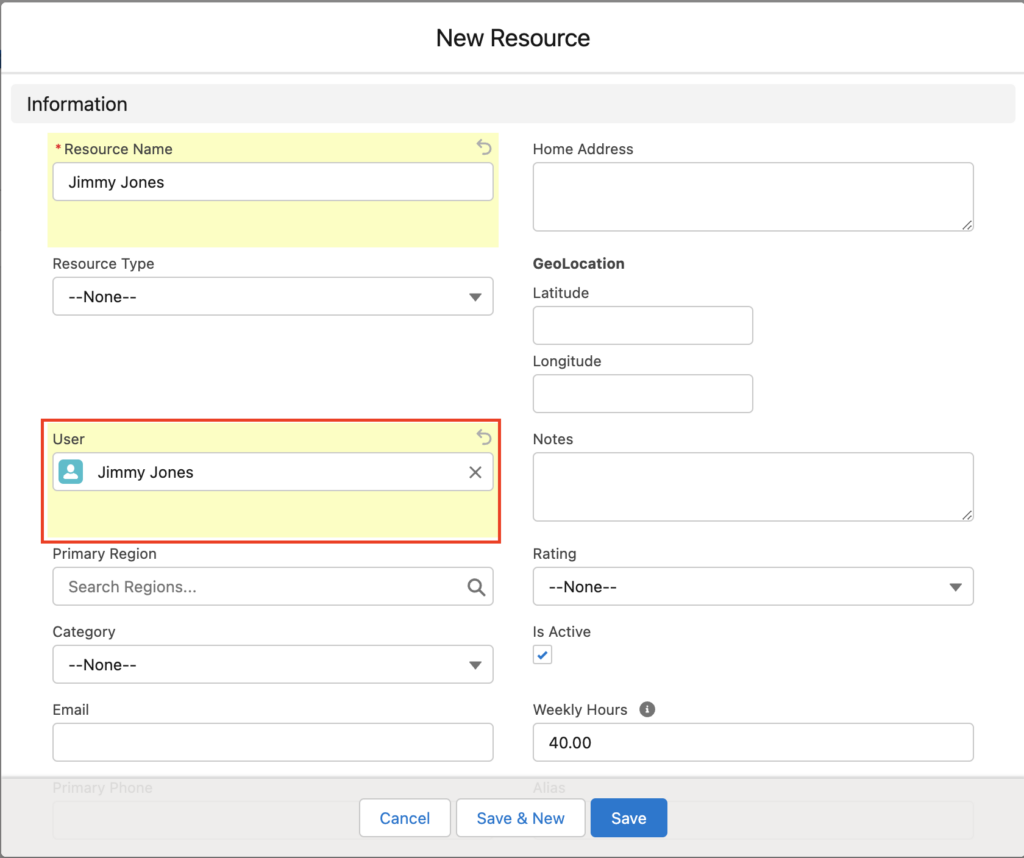
Task: Click the user avatar icon in User field
Action: click(71, 472)
